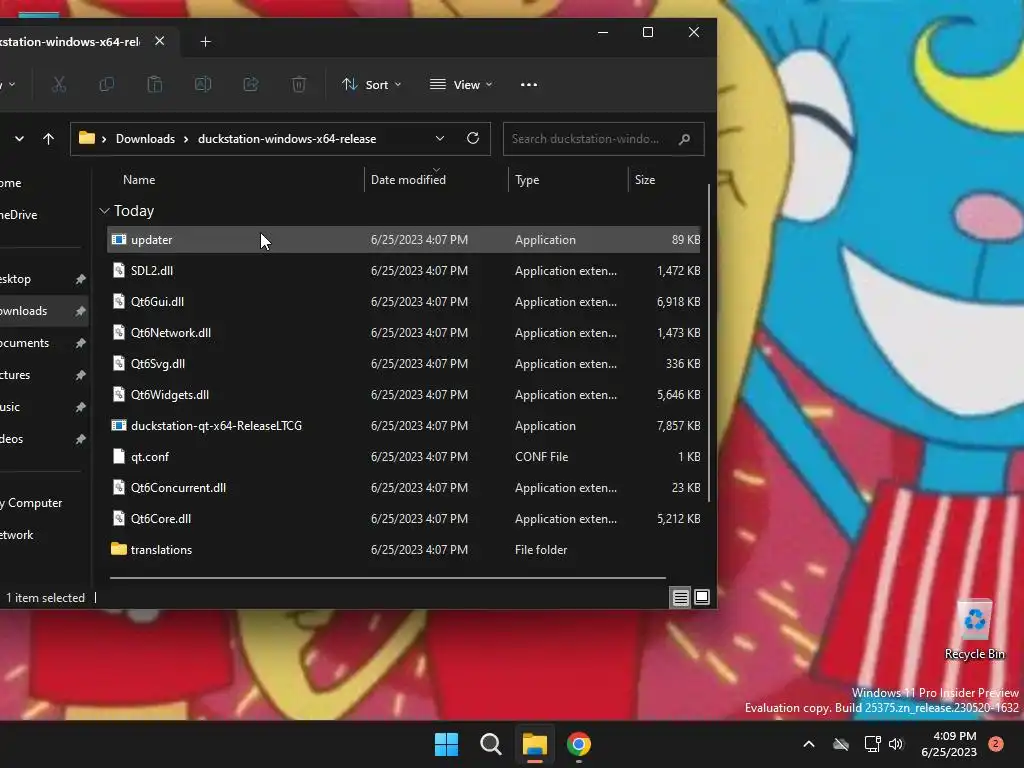Click the Copy icon in toolbar
1024x768 pixels.
(106, 85)
